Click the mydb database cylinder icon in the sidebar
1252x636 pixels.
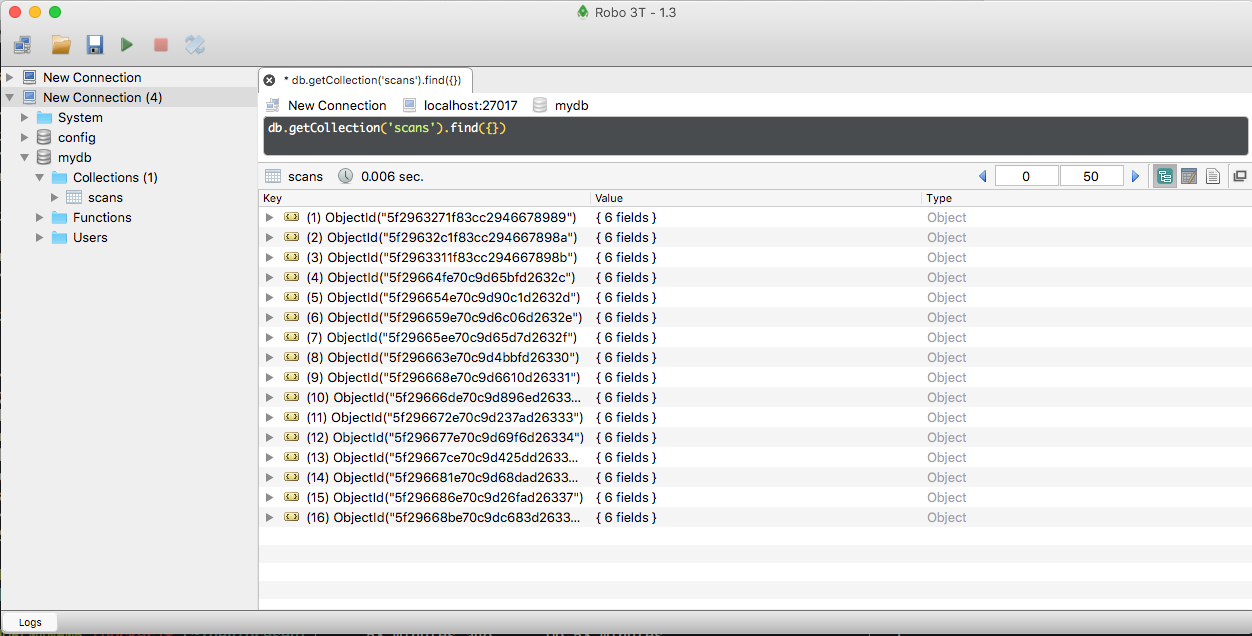point(44,157)
